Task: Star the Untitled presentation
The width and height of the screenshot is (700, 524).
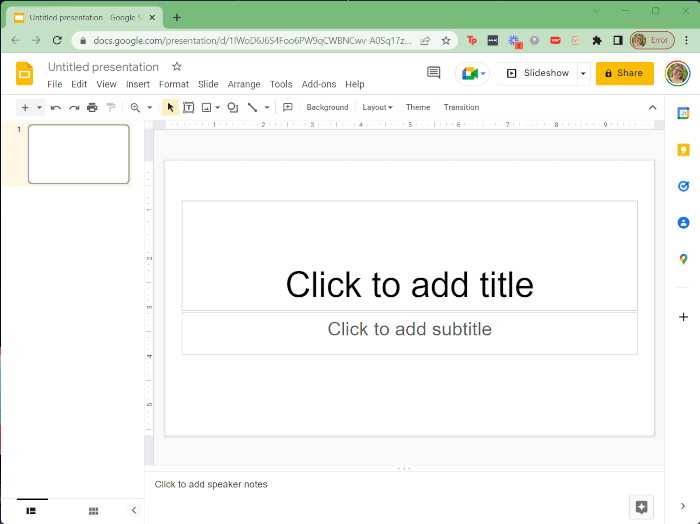Action: (x=177, y=67)
